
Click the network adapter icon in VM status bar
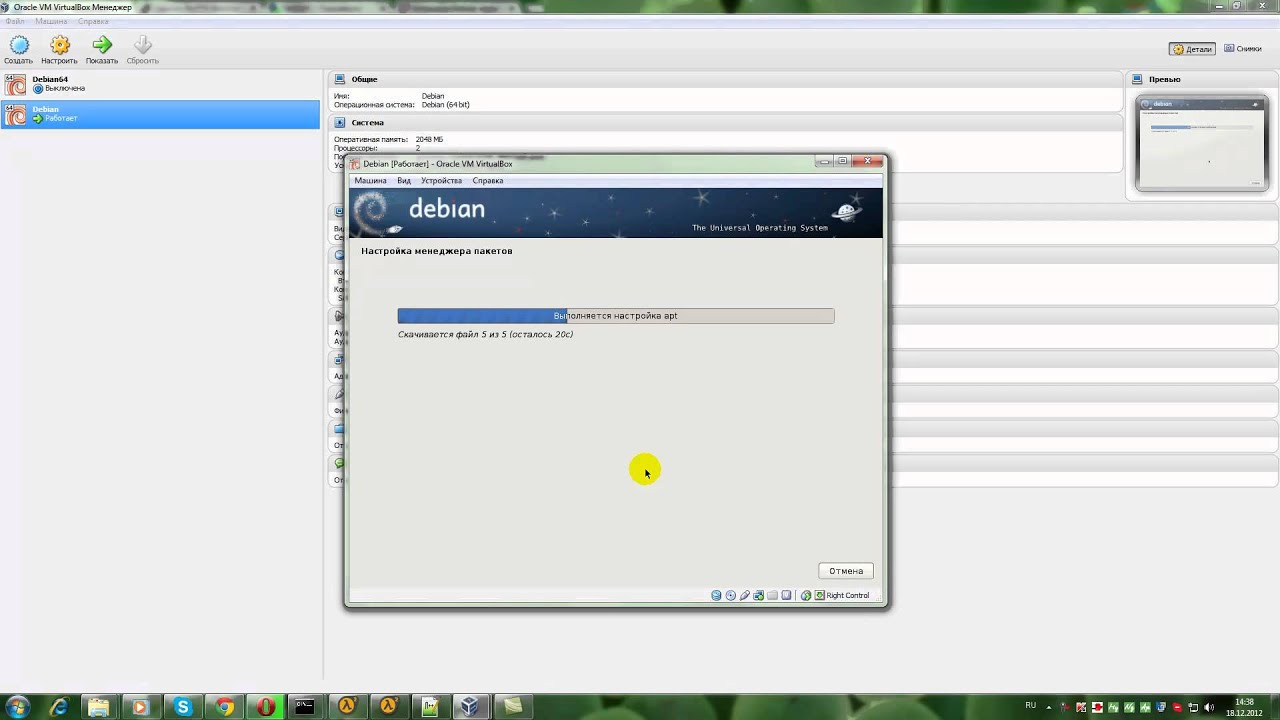click(x=758, y=595)
